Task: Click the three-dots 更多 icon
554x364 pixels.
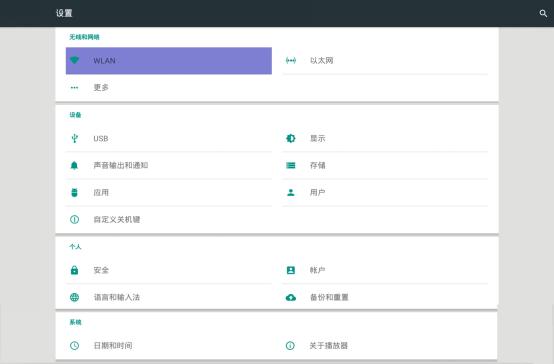Action: [74, 88]
